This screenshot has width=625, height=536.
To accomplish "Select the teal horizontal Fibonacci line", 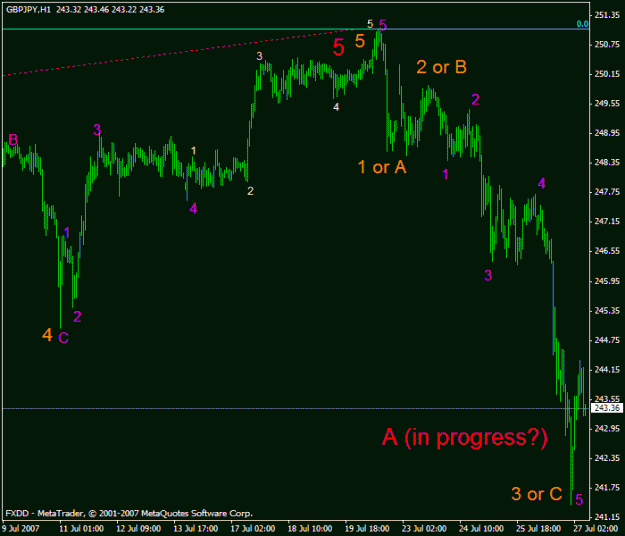I will coord(296,29).
